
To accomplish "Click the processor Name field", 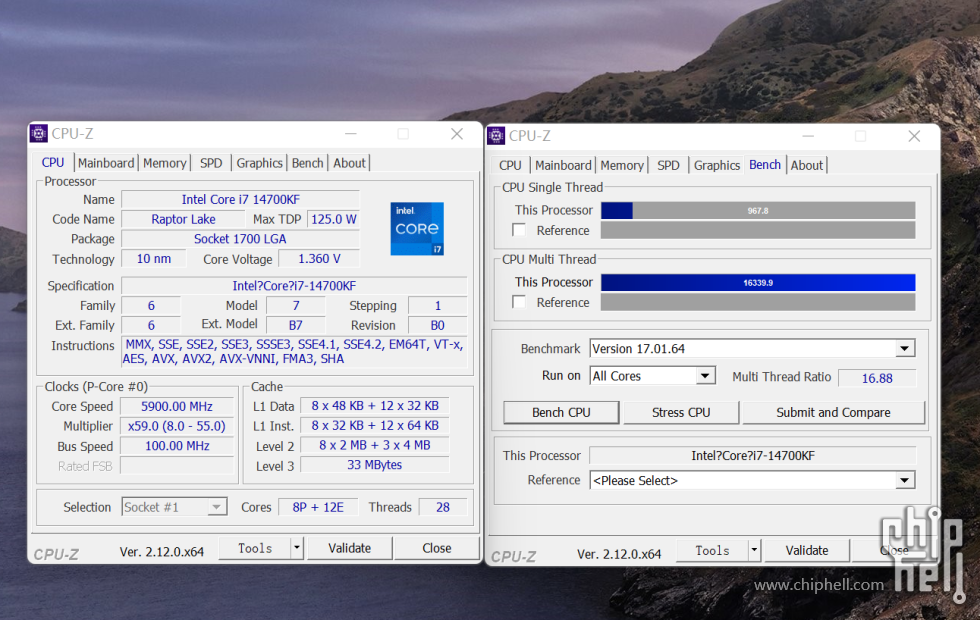I will pos(241,199).
